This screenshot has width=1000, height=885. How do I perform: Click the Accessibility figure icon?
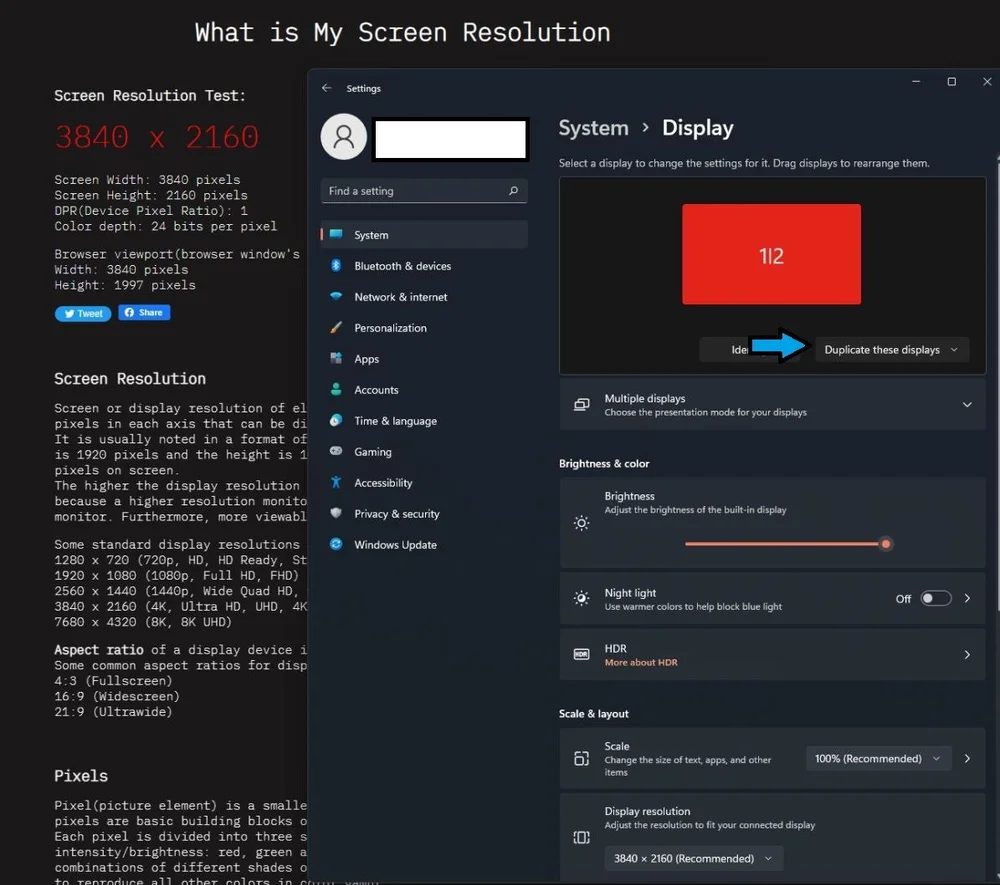click(336, 482)
